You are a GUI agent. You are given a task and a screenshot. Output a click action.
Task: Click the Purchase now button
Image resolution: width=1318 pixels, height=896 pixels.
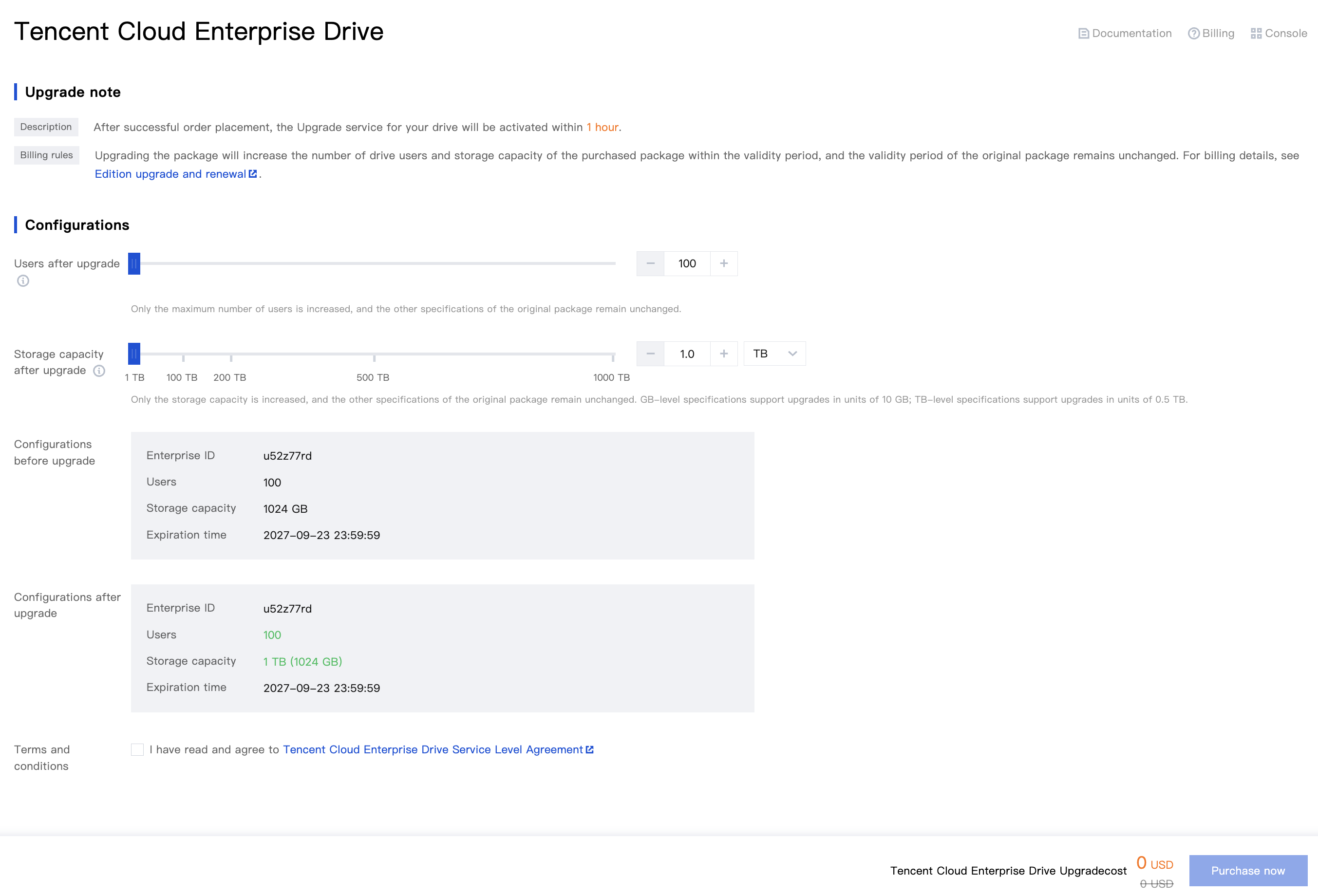click(1248, 871)
